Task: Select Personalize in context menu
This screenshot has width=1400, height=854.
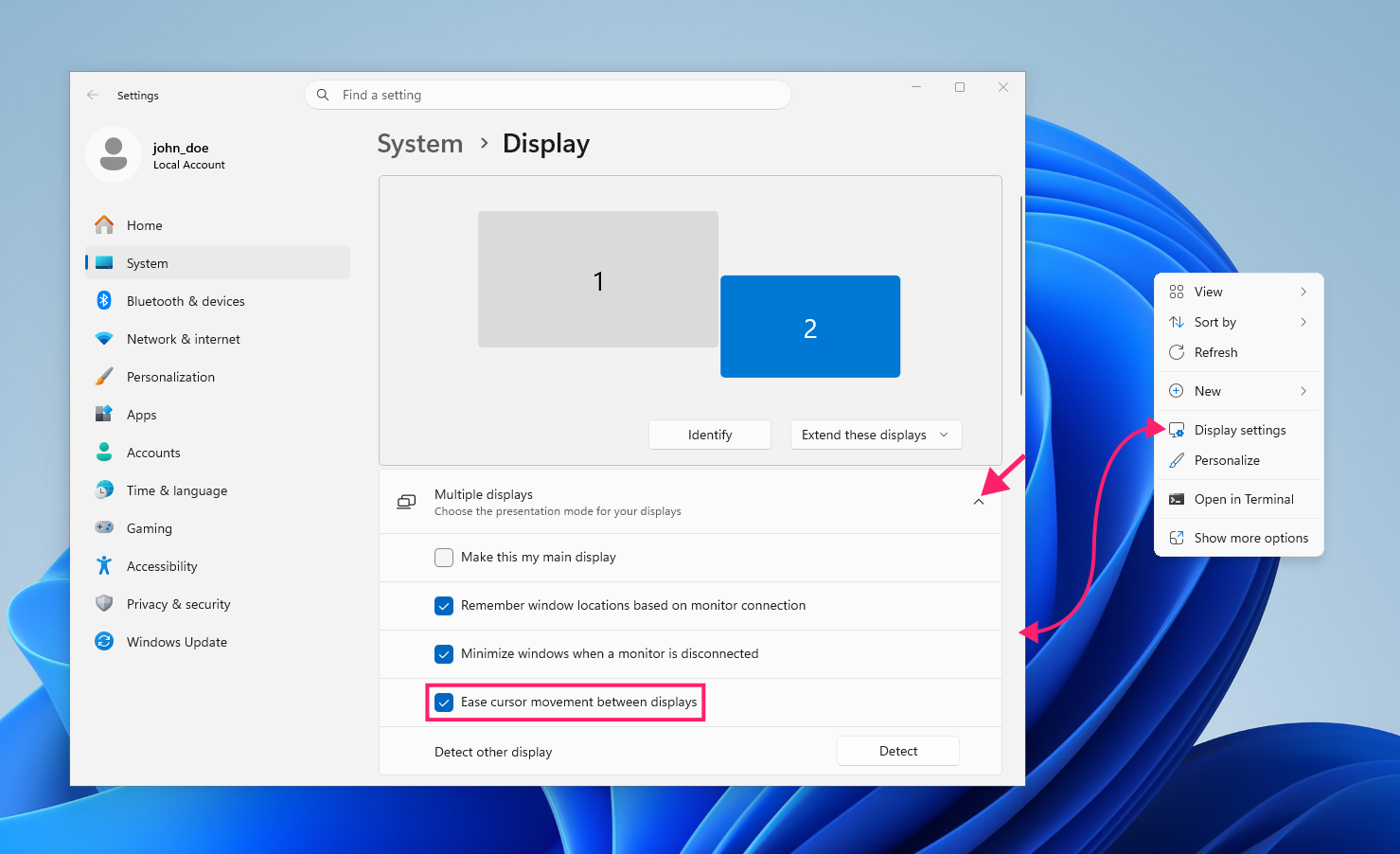Action: tap(1239, 460)
